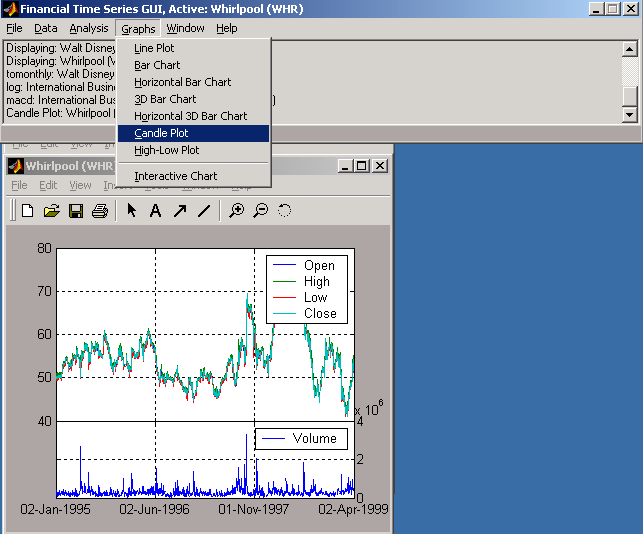This screenshot has height=534, width=643.
Task: Open the Help menu in main GUI
Action: (227, 28)
